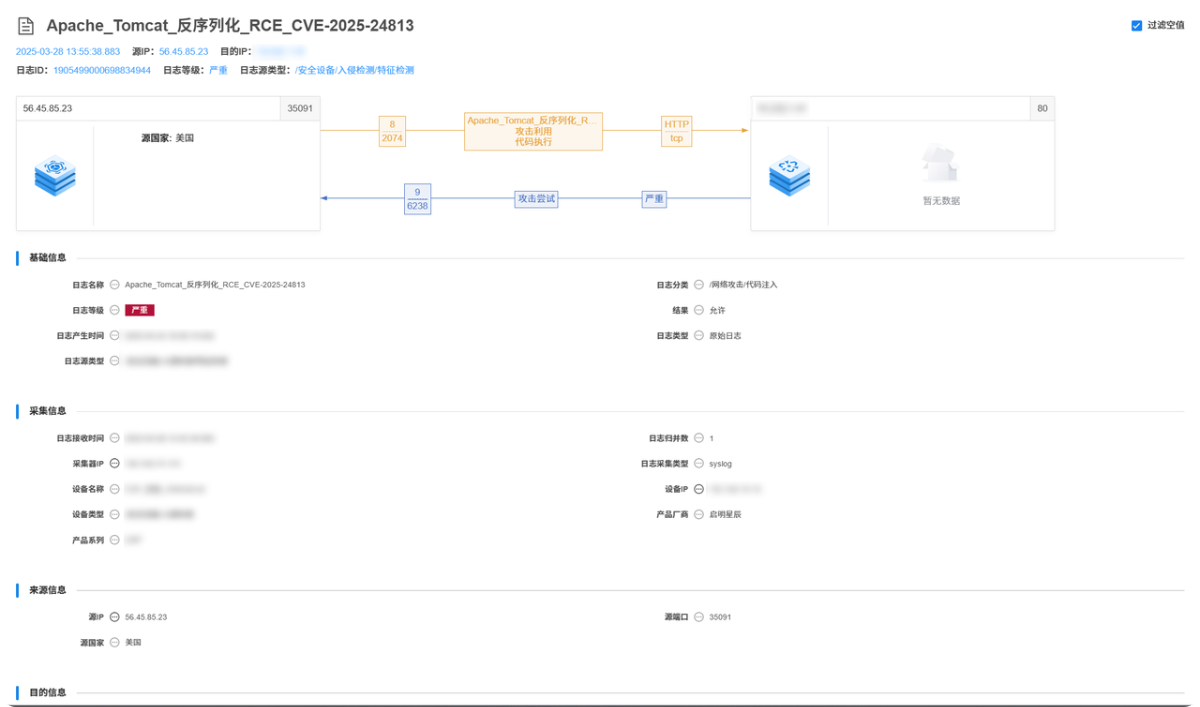Click the orange Apache_Tomcat attack label in flow diagram
1200x707 pixels.
pos(533,131)
